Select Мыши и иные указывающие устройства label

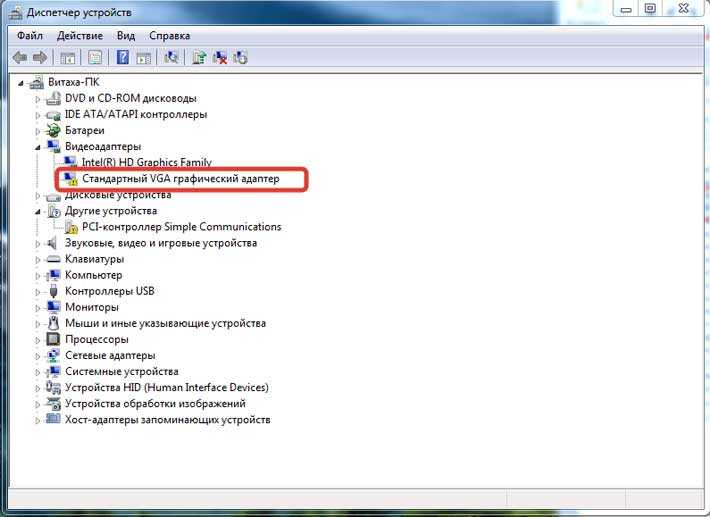click(x=166, y=323)
